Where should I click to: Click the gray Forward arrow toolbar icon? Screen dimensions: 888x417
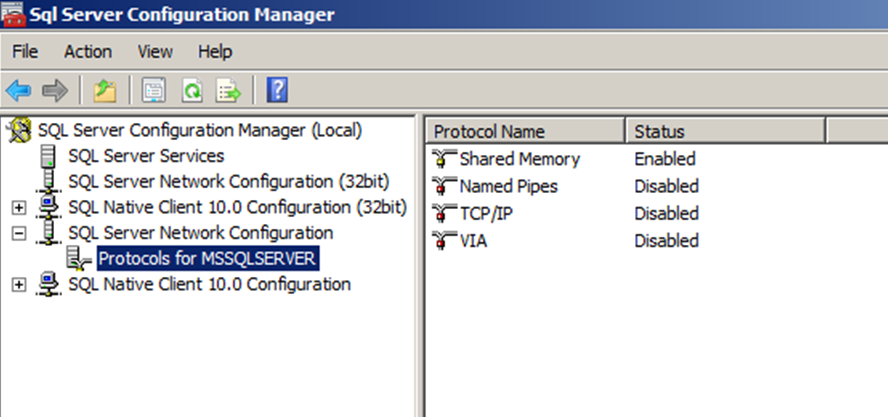pyautogui.click(x=55, y=91)
